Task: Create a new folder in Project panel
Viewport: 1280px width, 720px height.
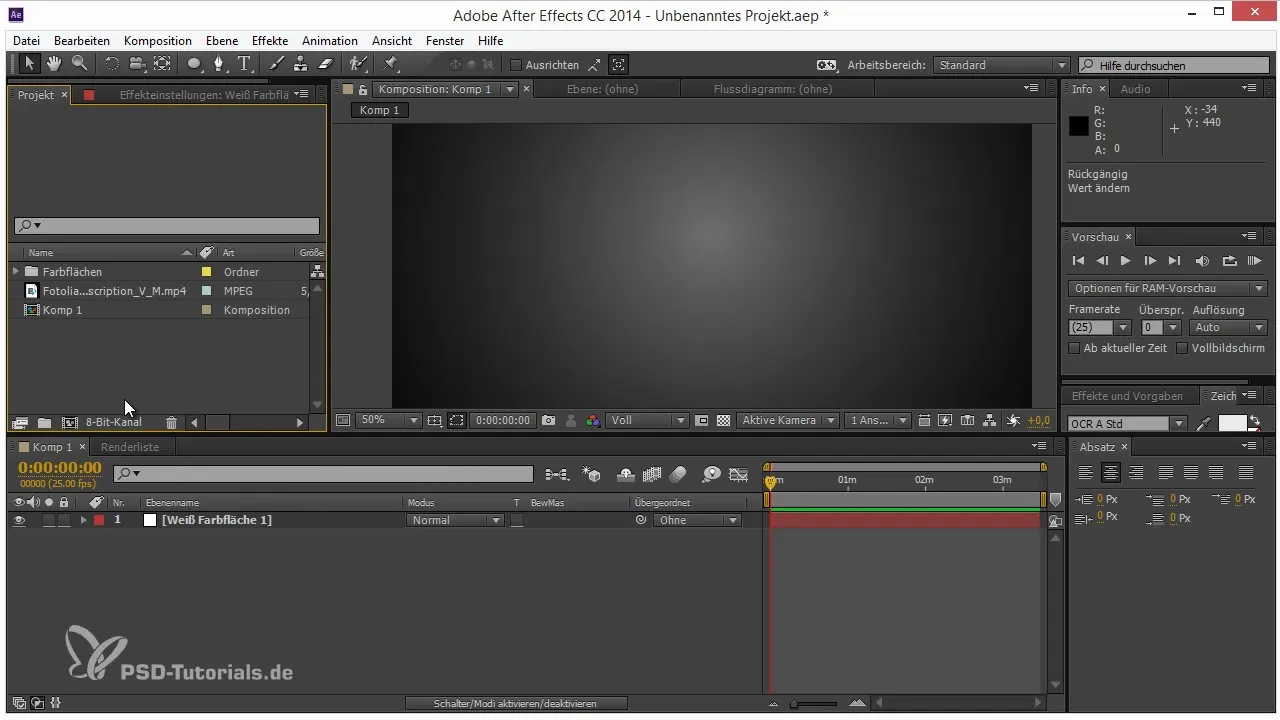Action: [x=44, y=423]
